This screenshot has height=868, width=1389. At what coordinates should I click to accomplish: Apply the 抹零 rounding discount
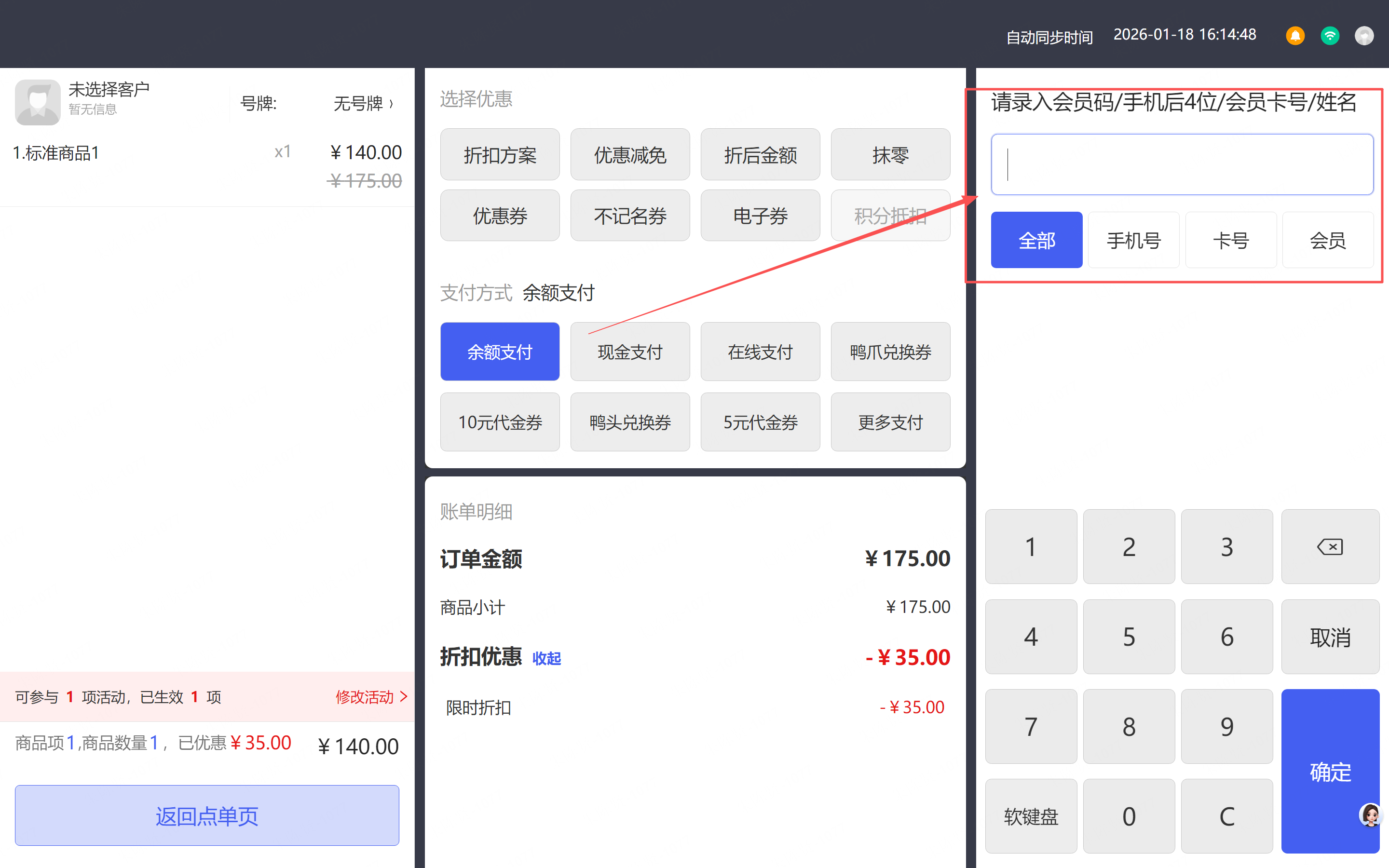[x=890, y=154]
